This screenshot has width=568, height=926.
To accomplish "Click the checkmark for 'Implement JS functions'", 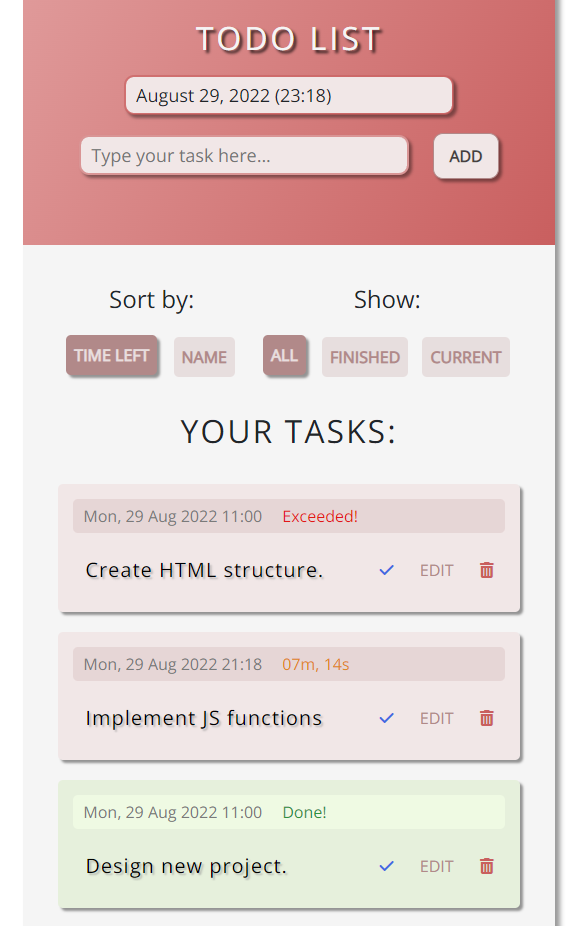I will tap(386, 718).
